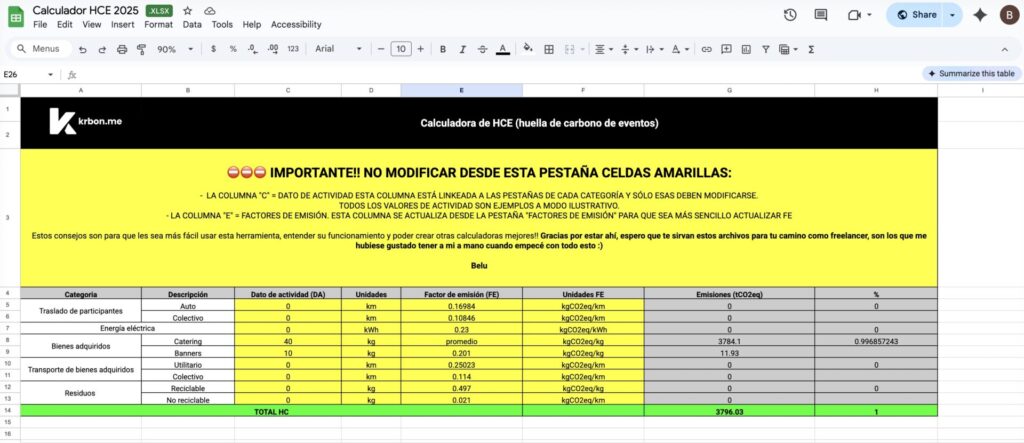Open the 123 more formats menu

293,49
